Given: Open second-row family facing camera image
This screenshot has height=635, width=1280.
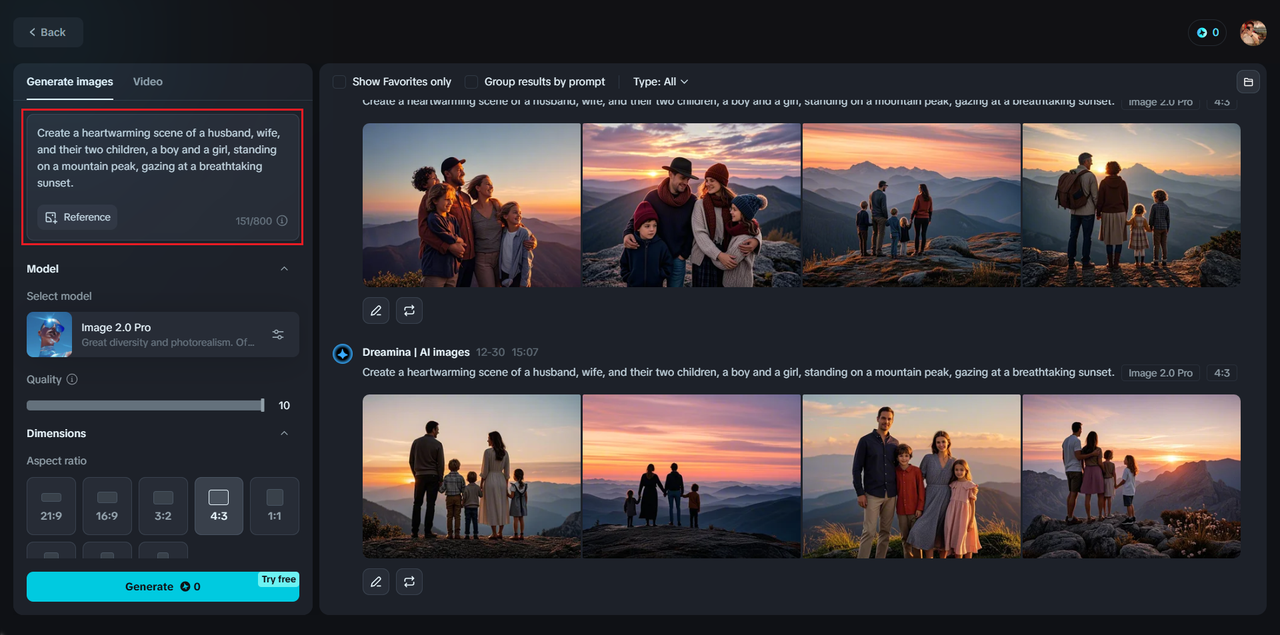Looking at the screenshot, I should click(912, 476).
